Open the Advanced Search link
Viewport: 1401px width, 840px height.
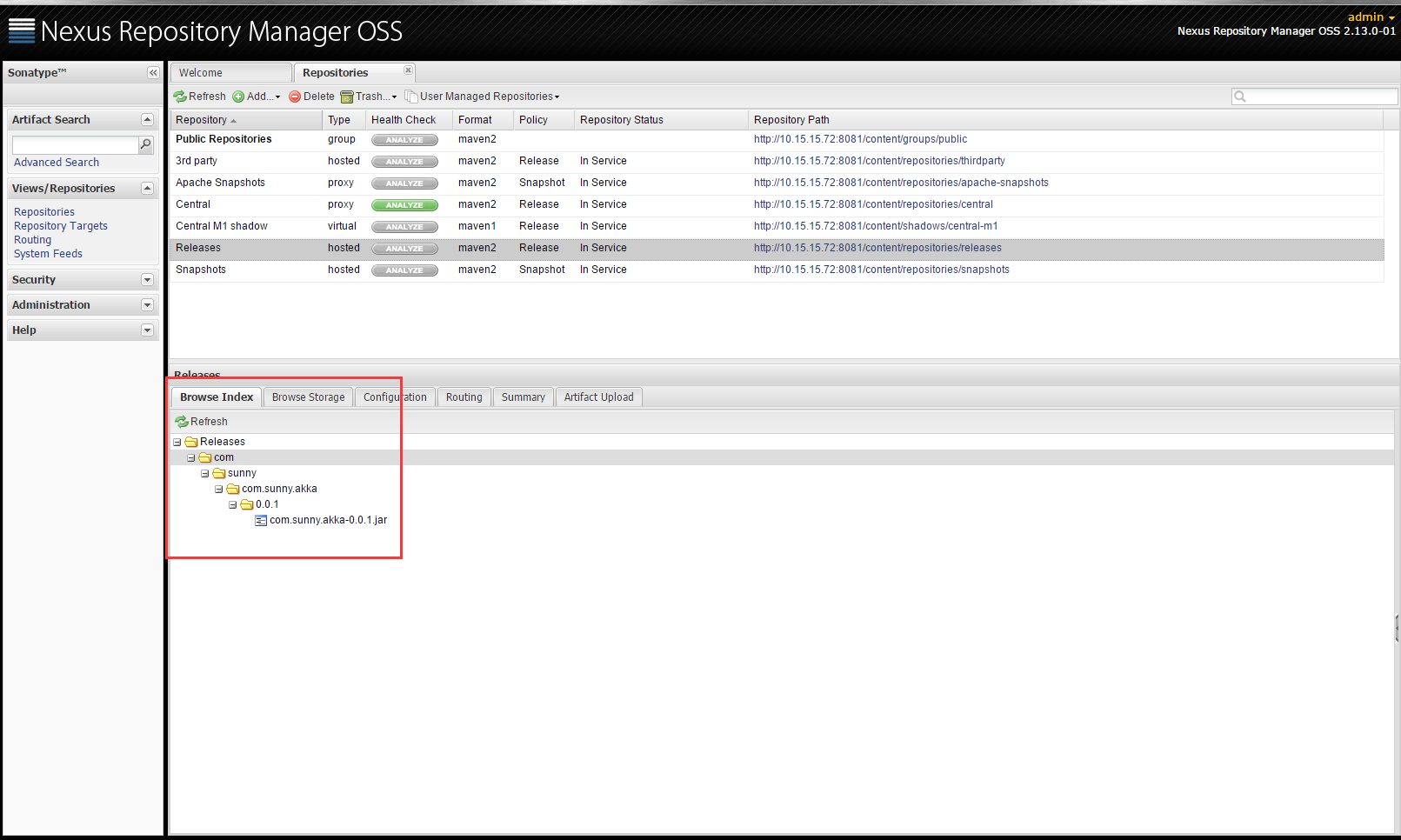(57, 163)
